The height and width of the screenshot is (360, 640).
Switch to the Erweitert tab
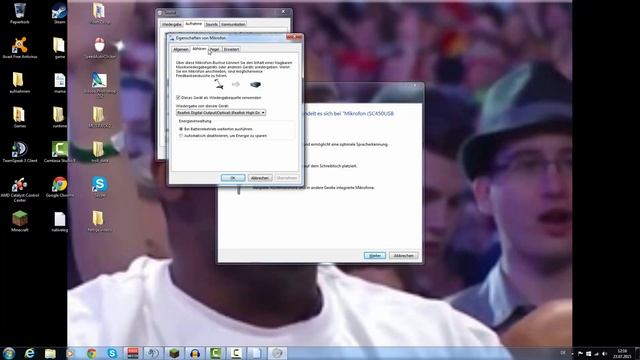[231, 49]
